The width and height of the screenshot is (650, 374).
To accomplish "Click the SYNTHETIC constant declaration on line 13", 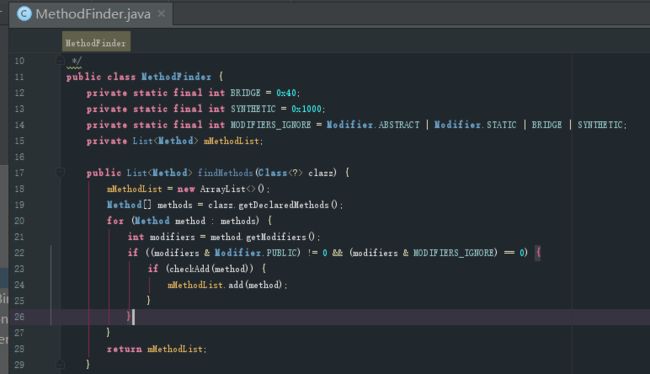I will 253,109.
